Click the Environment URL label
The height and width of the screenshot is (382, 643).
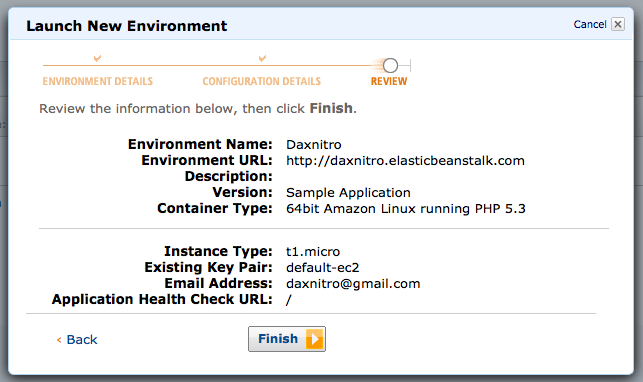(x=207, y=160)
